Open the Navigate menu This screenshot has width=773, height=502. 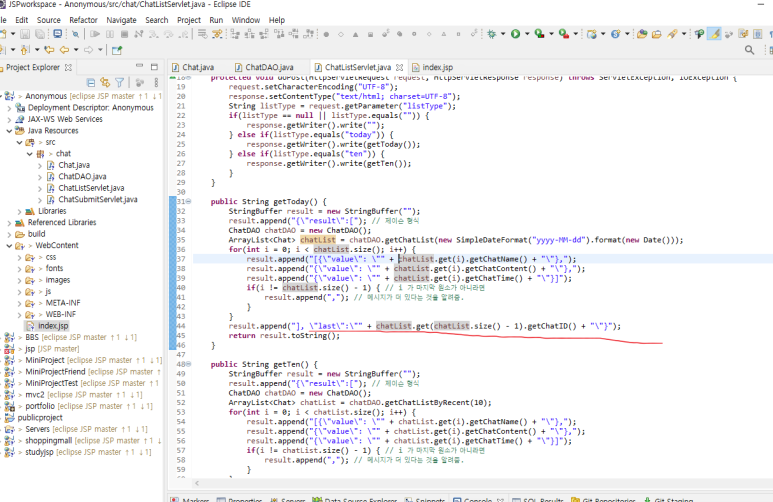pyautogui.click(x=121, y=20)
